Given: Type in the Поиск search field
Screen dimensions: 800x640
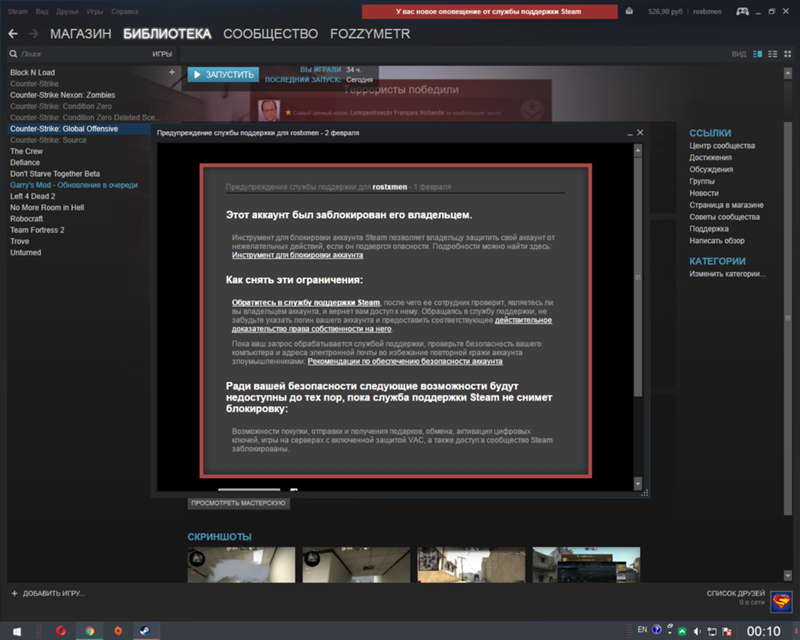Looking at the screenshot, I should pos(80,53).
